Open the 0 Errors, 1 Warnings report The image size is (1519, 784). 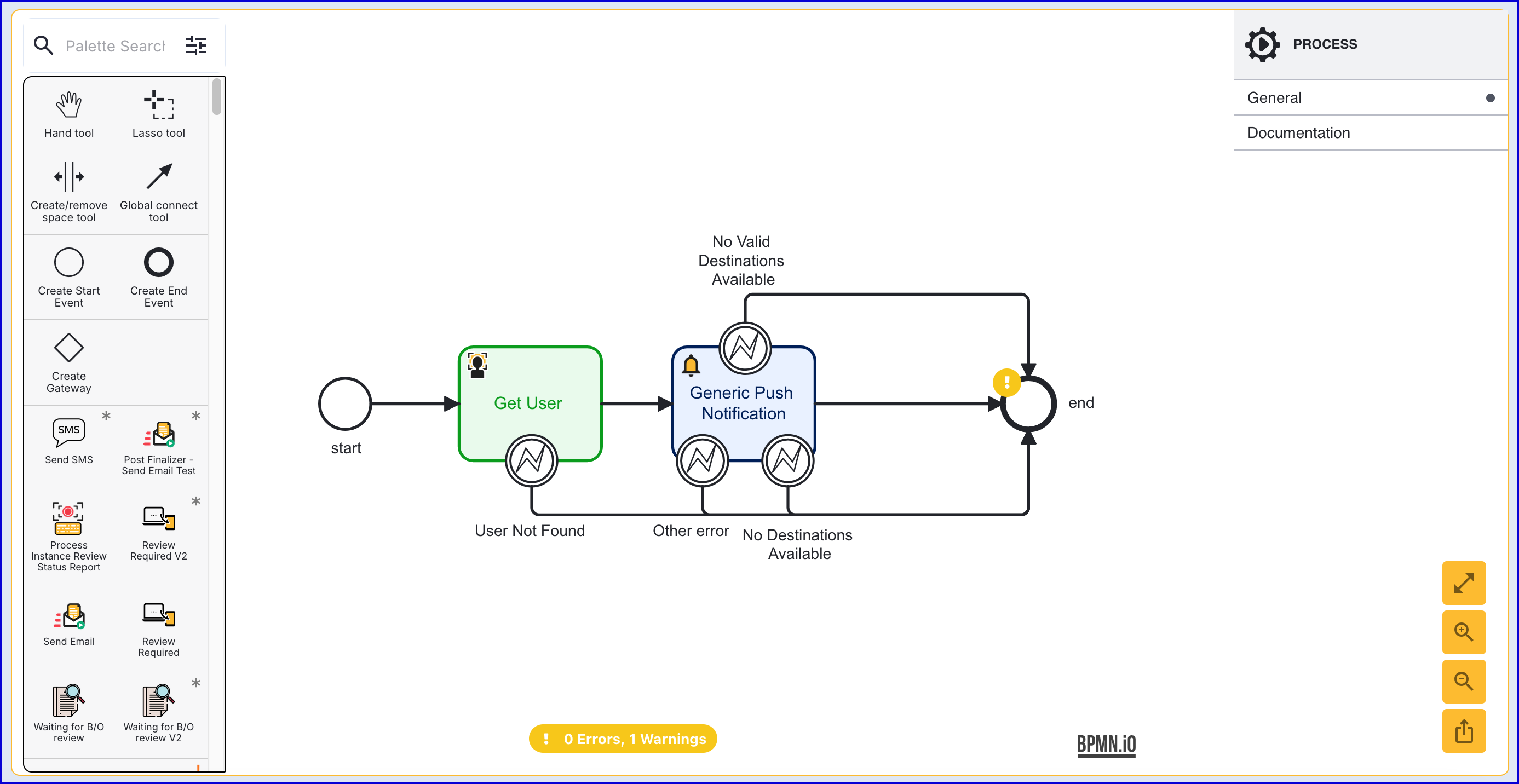[623, 739]
